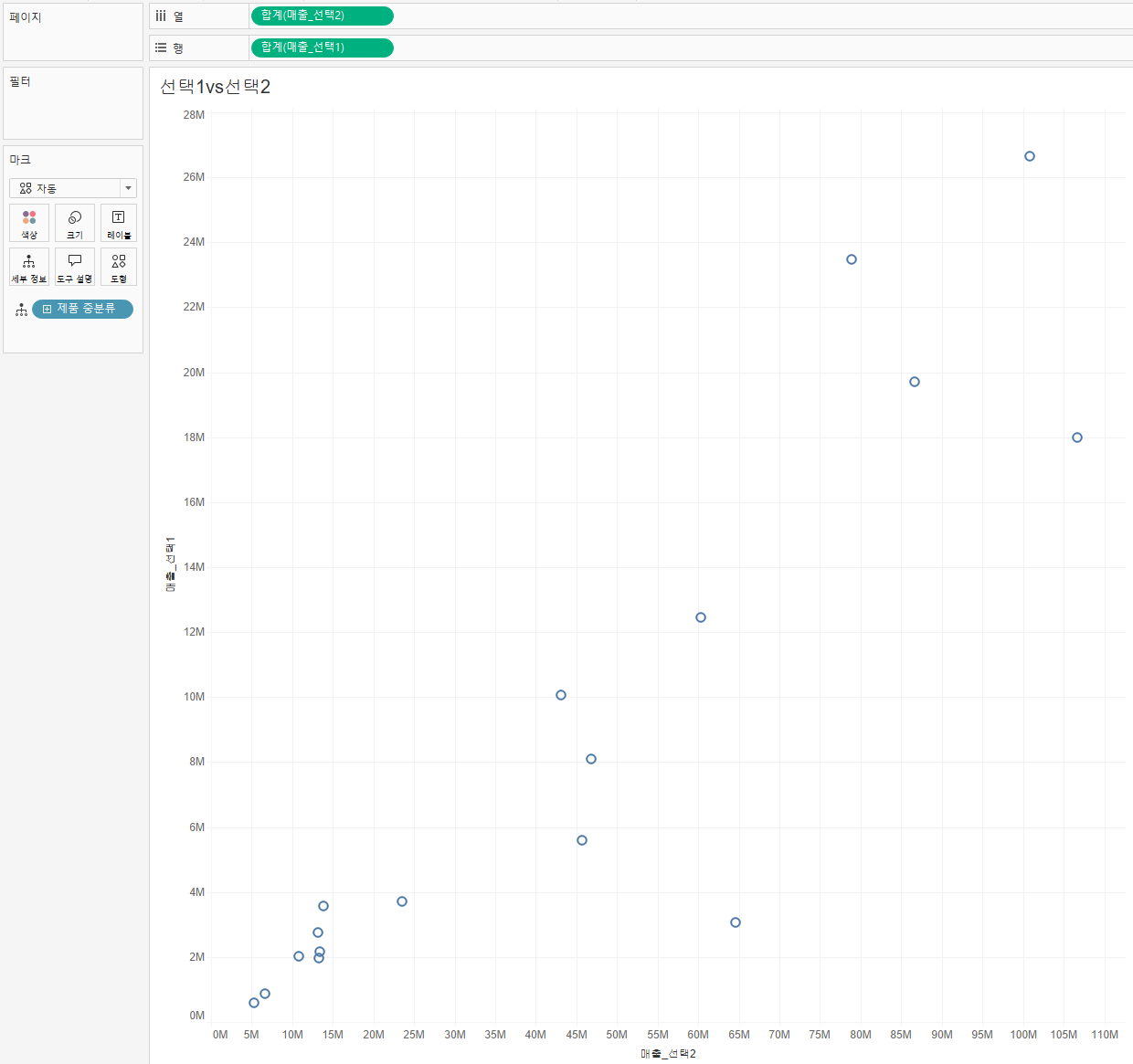Open the 크기 (Size) mark card

pos(75,223)
